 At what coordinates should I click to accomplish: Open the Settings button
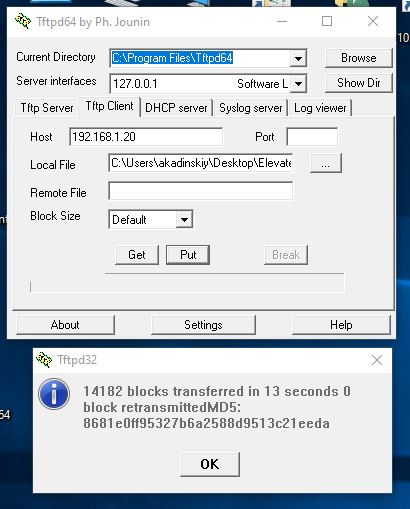203,325
